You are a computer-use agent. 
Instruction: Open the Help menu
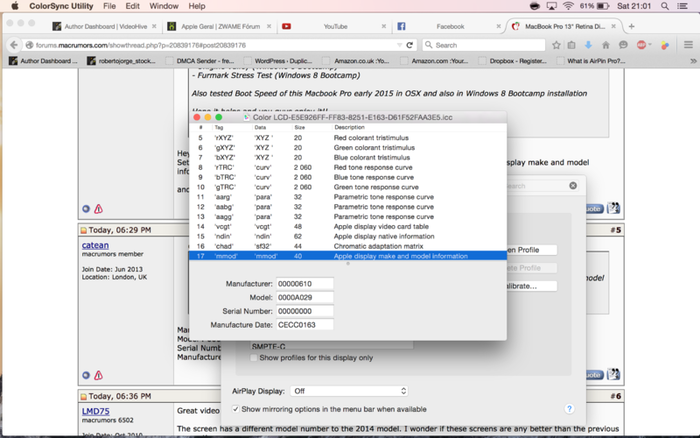(197, 6)
